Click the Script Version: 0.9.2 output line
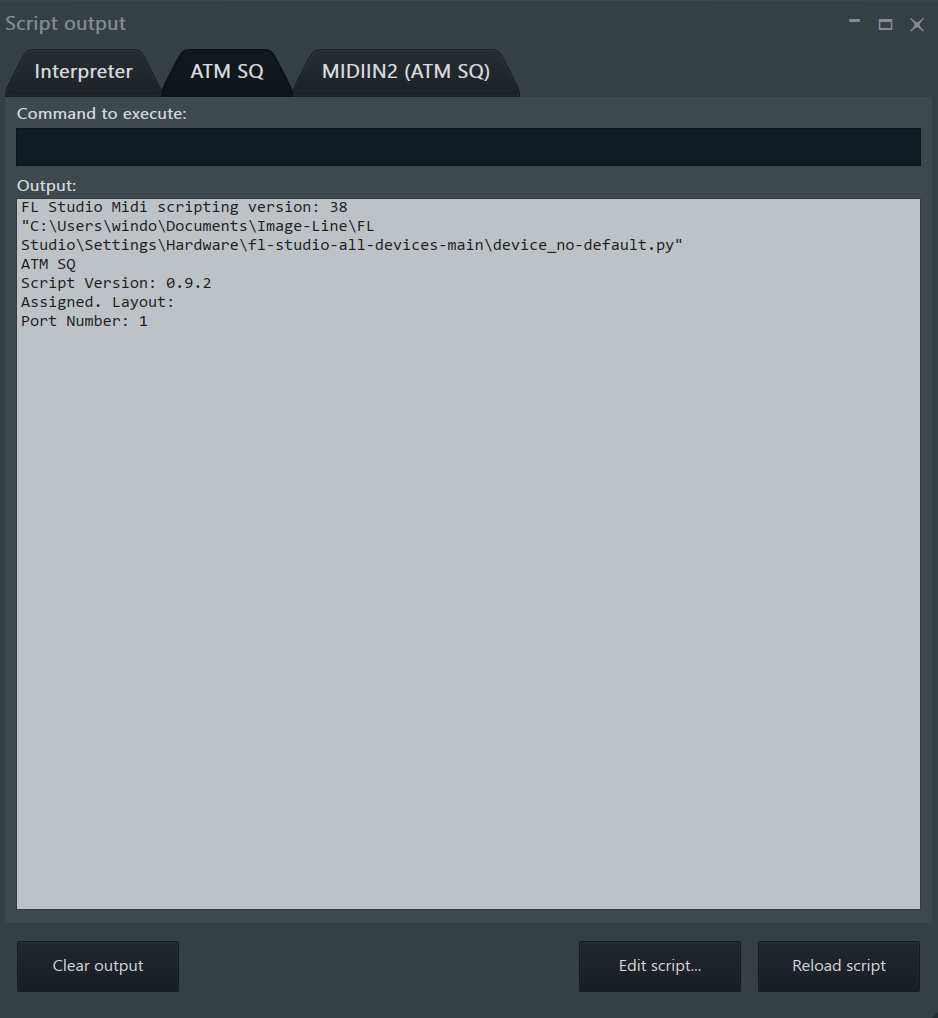The width and height of the screenshot is (938, 1018). pos(116,283)
